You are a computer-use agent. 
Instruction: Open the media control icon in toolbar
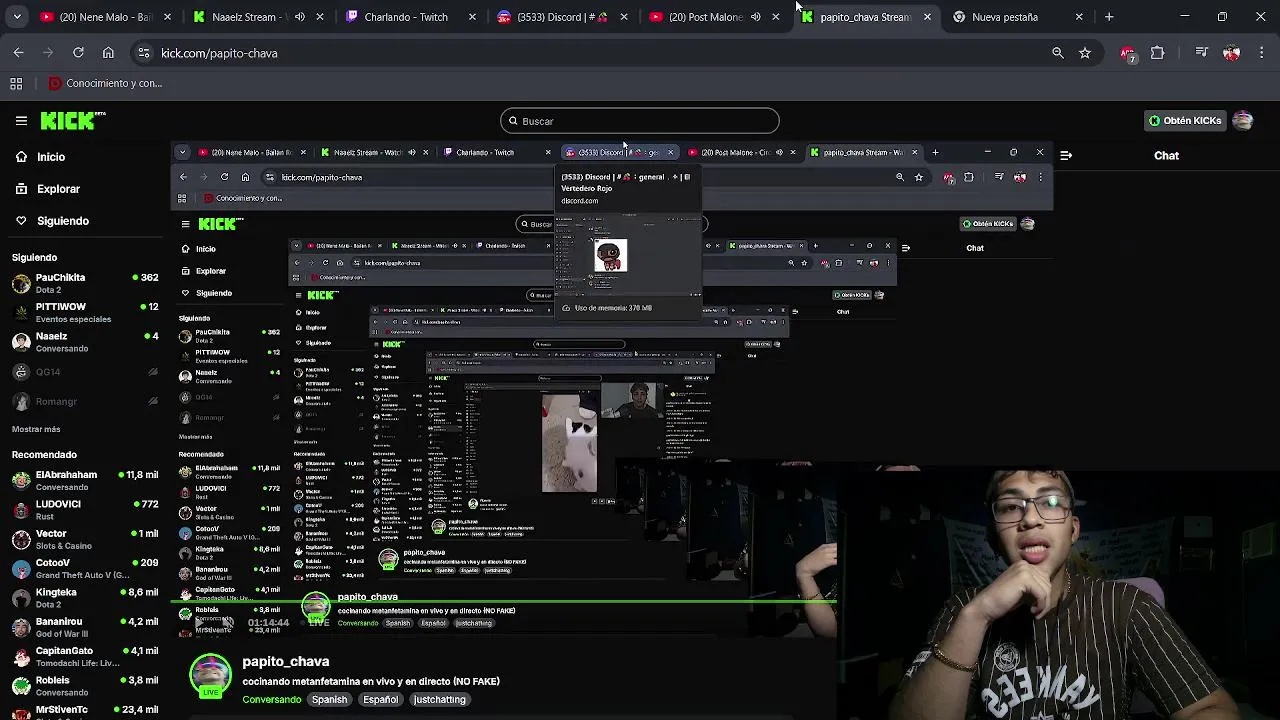click(1202, 53)
